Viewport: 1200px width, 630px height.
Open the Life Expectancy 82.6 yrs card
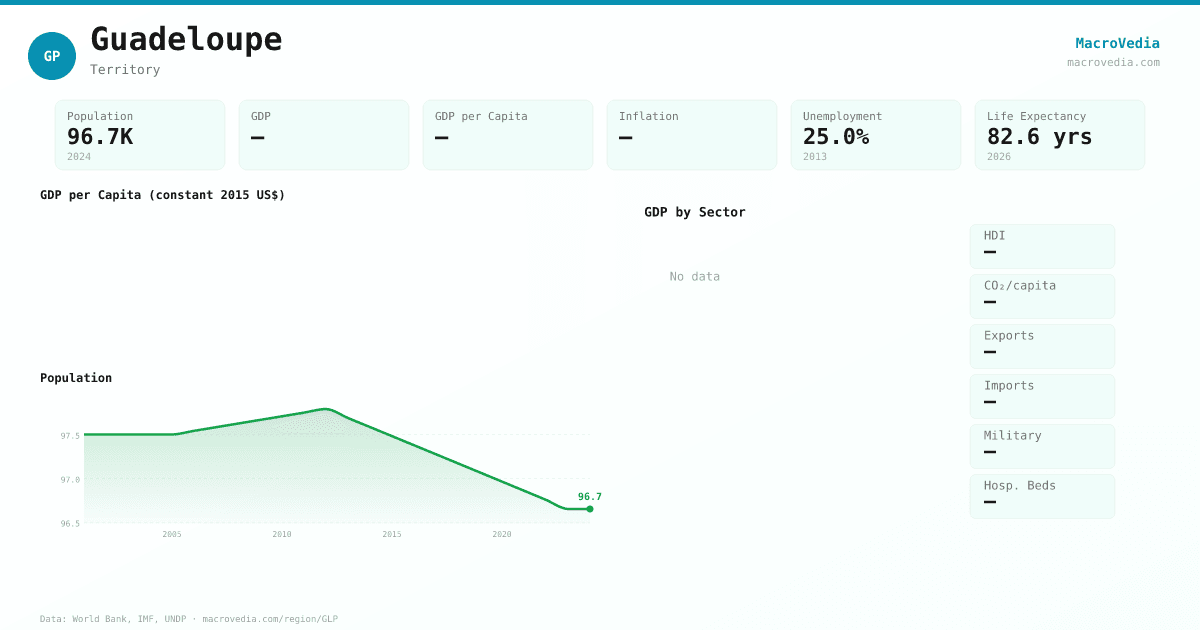1060,135
